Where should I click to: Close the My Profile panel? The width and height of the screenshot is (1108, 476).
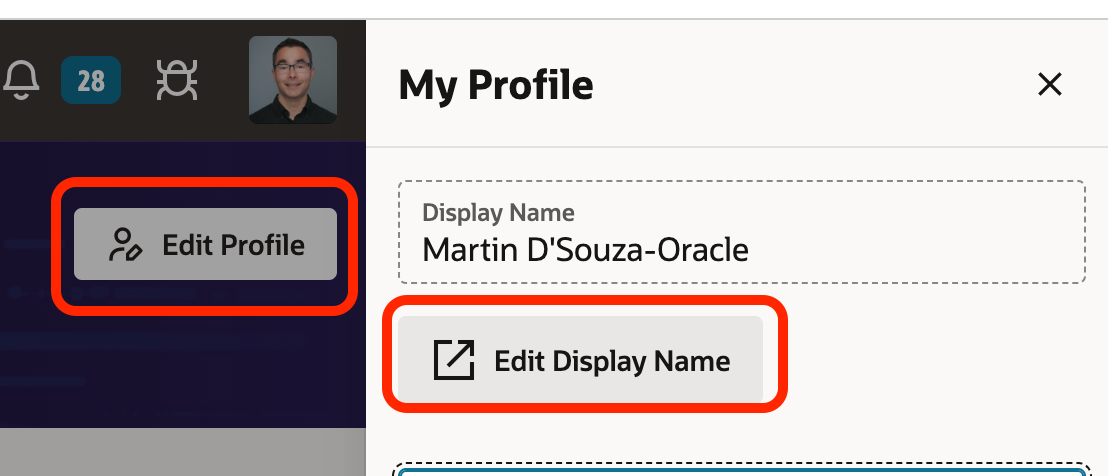coord(1049,85)
